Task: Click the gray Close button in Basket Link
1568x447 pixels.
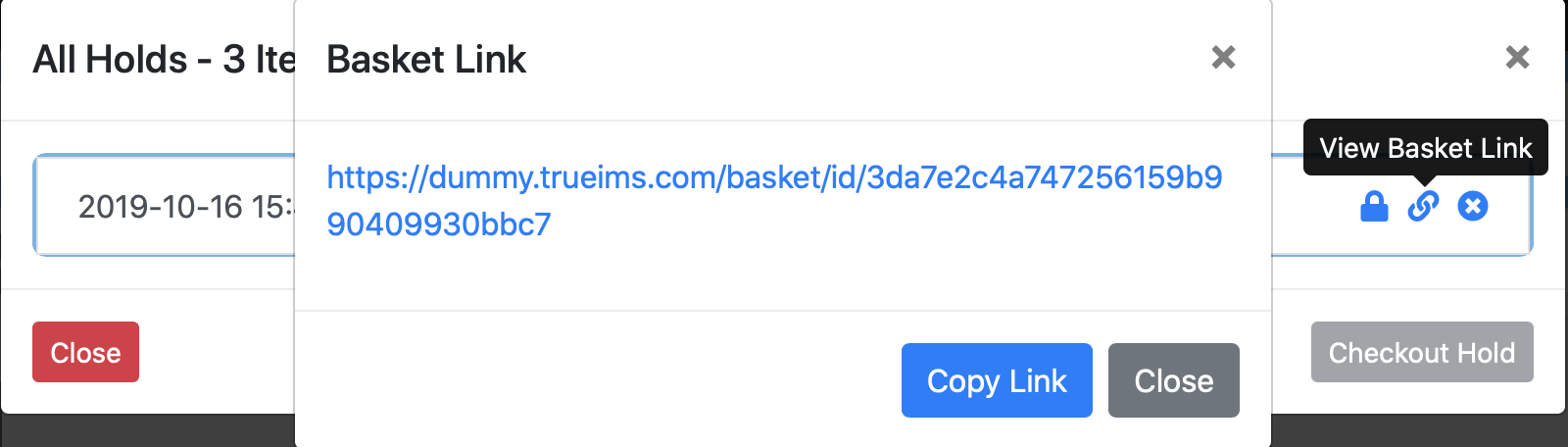Action: [x=1174, y=380]
